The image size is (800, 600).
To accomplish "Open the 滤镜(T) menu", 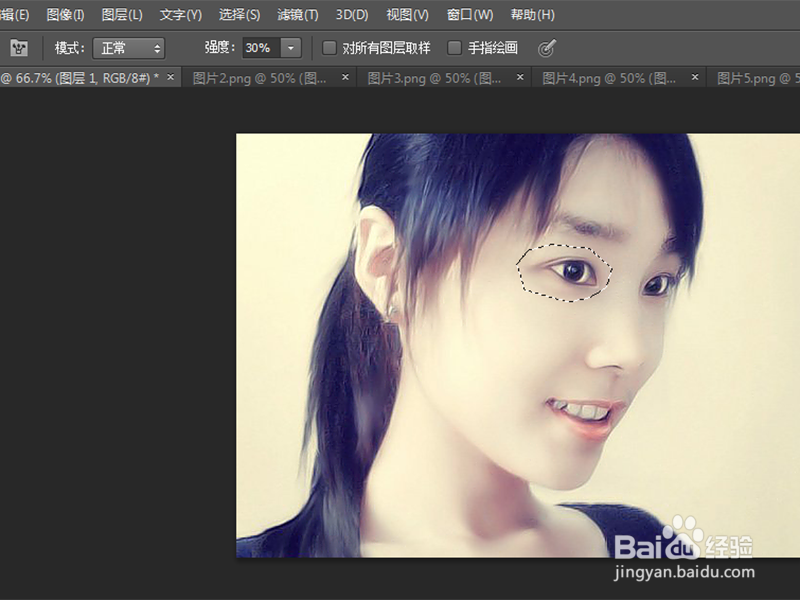I will (x=297, y=15).
